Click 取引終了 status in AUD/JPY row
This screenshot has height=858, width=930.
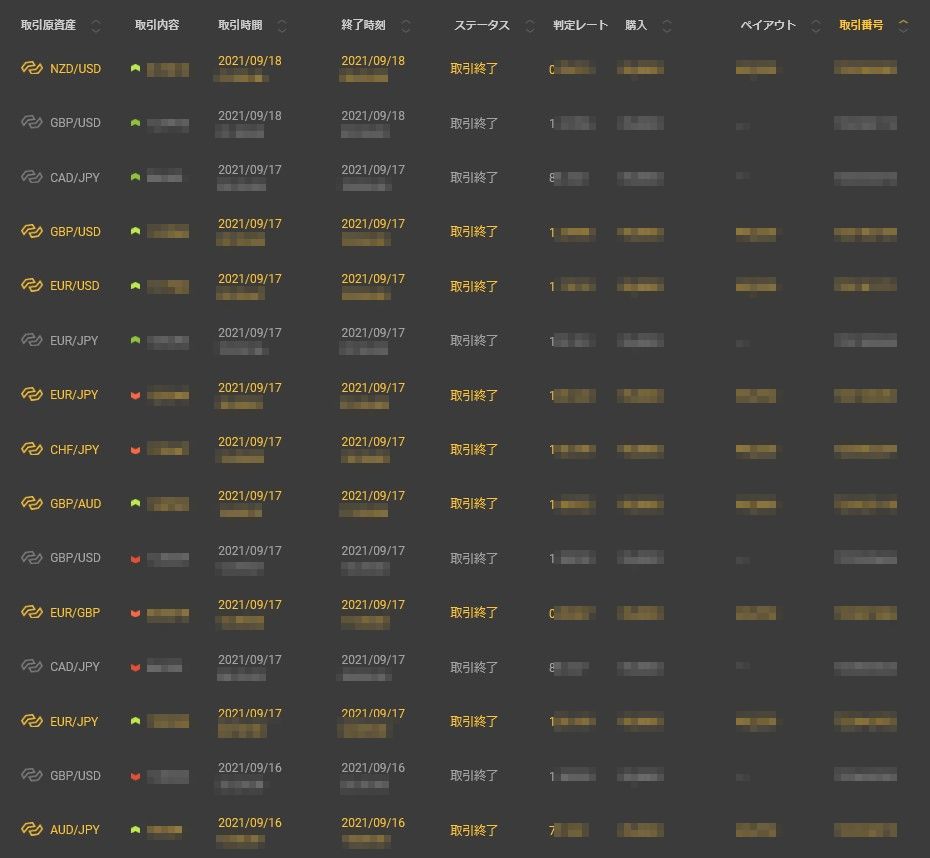point(474,830)
